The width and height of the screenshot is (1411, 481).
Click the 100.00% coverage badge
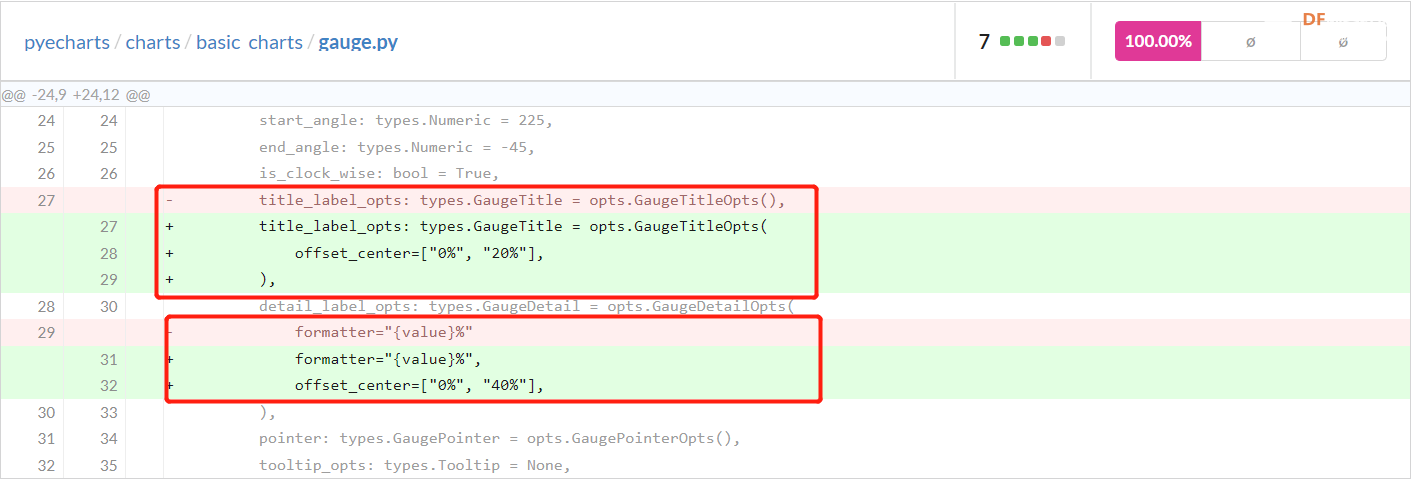[1158, 41]
